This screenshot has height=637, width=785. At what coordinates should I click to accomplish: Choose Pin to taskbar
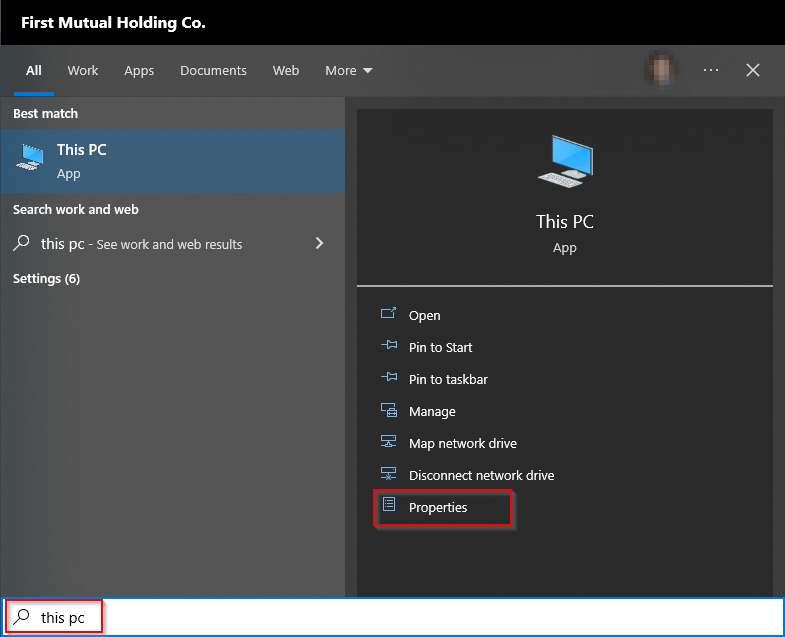point(448,380)
